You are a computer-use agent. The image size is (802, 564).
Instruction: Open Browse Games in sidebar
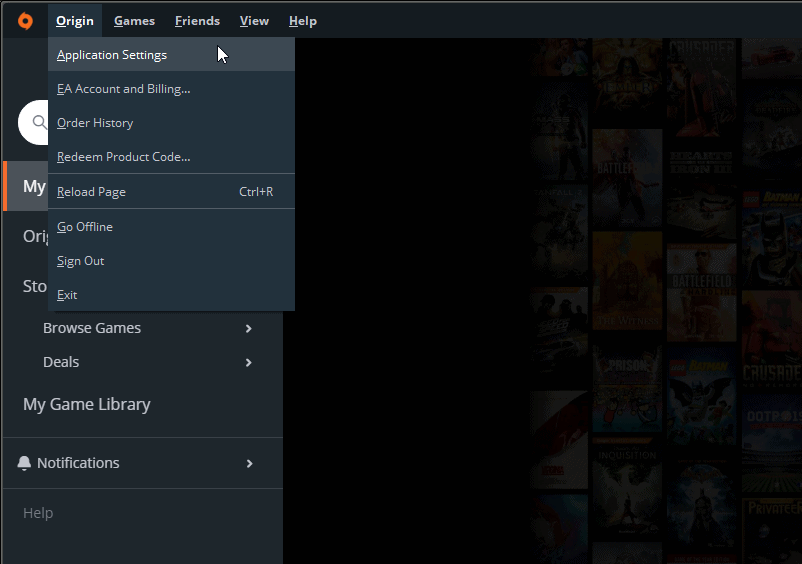pos(92,328)
